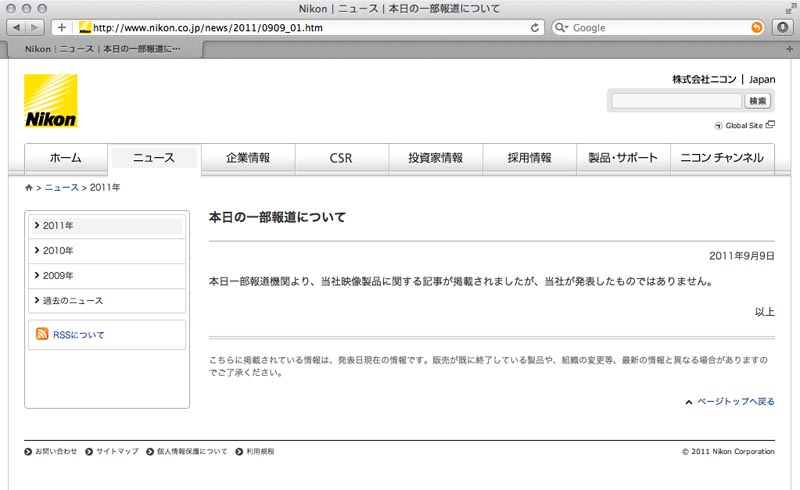Open the サイトマップ footer link
Viewport: 800px width, 490px height.
click(117, 452)
